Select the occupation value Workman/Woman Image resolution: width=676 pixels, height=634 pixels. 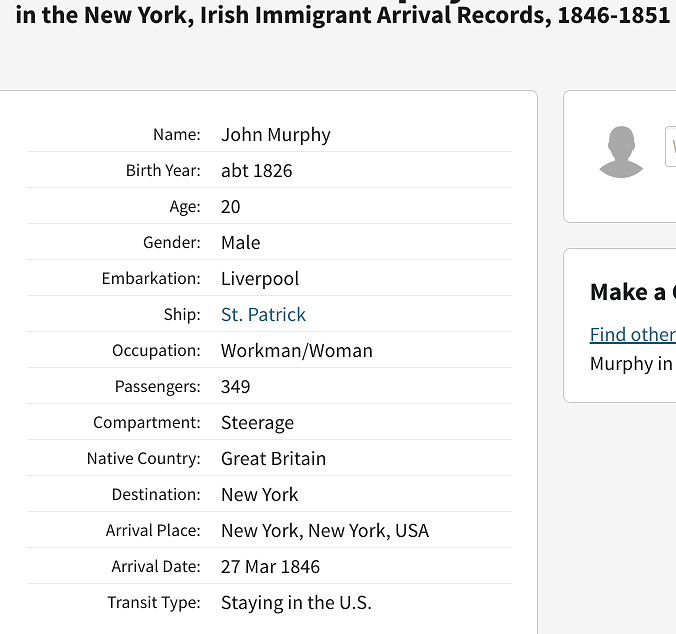(296, 351)
